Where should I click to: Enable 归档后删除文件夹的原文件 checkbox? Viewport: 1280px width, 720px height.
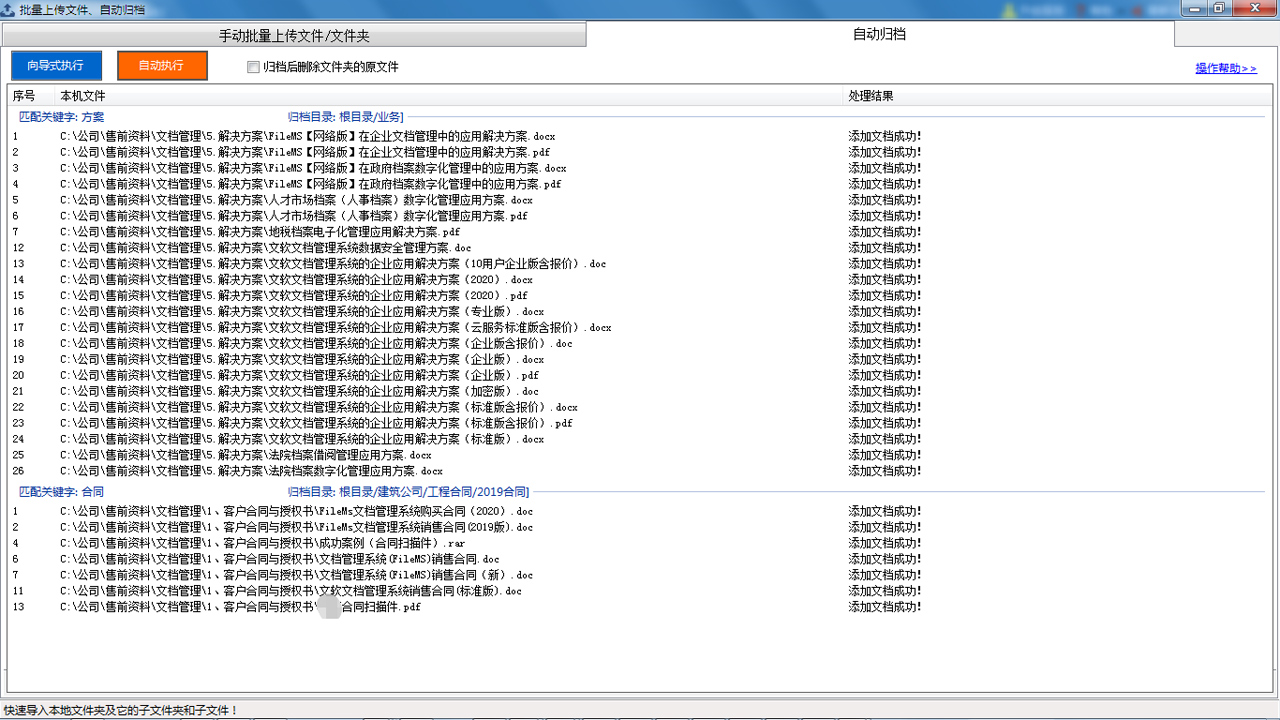[253, 67]
